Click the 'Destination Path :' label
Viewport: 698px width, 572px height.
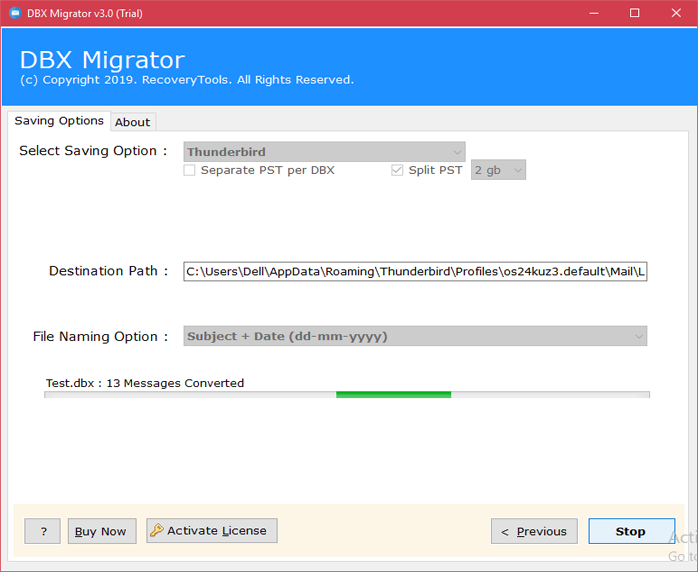click(x=108, y=271)
